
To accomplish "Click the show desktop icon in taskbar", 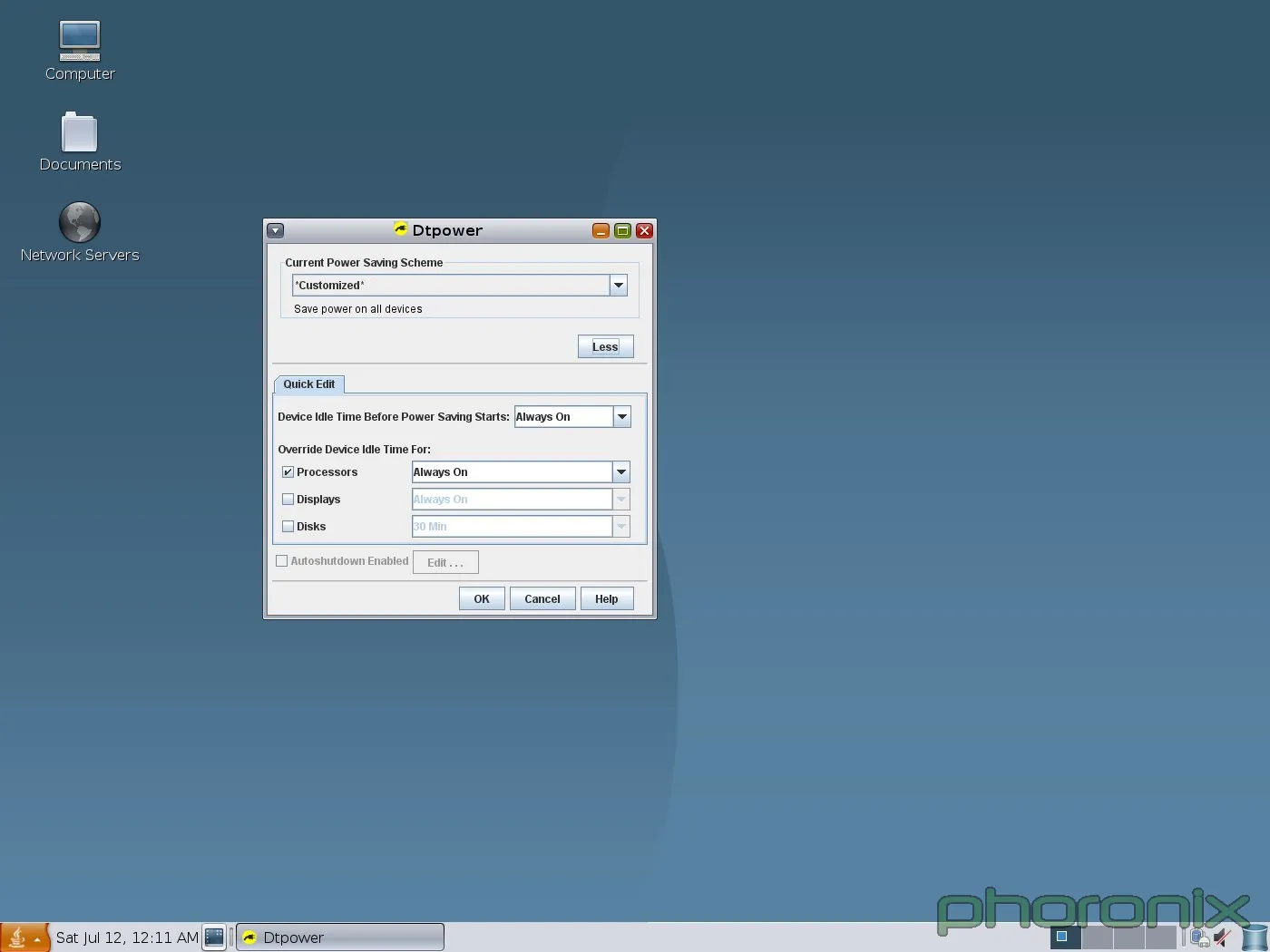I will (x=214, y=937).
